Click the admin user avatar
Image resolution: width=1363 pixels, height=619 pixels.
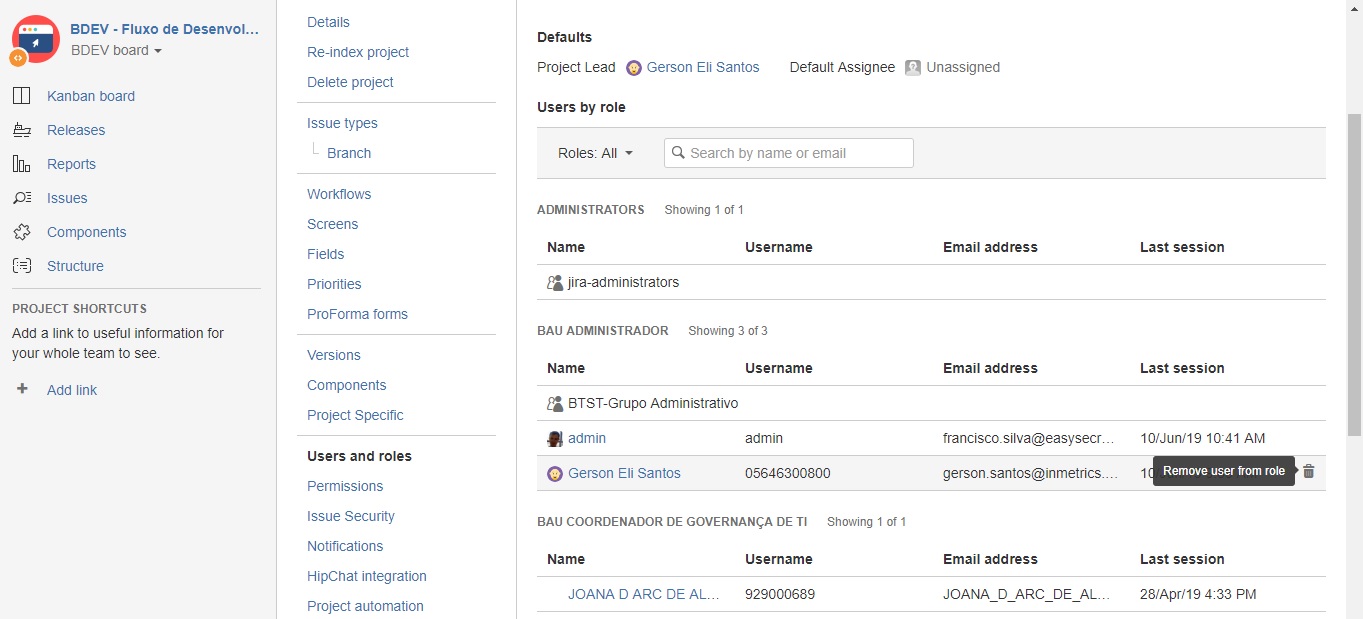555,439
